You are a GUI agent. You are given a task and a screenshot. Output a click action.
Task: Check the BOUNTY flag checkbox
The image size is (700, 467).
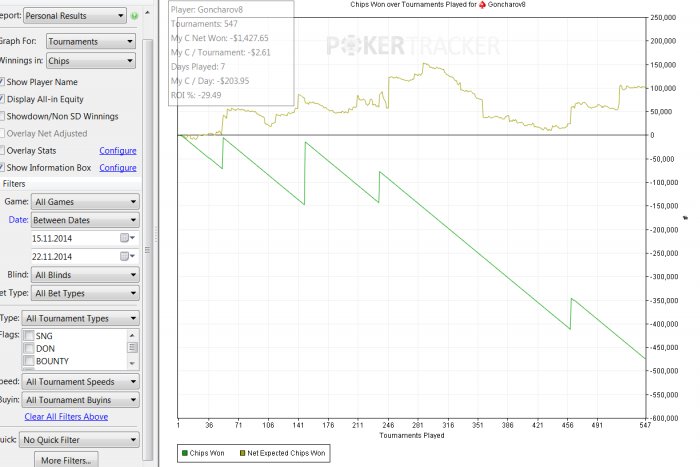(29, 361)
